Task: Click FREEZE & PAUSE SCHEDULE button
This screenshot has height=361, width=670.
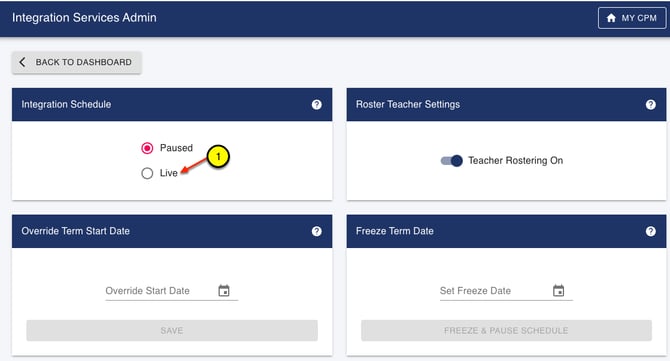Action: pos(506,330)
